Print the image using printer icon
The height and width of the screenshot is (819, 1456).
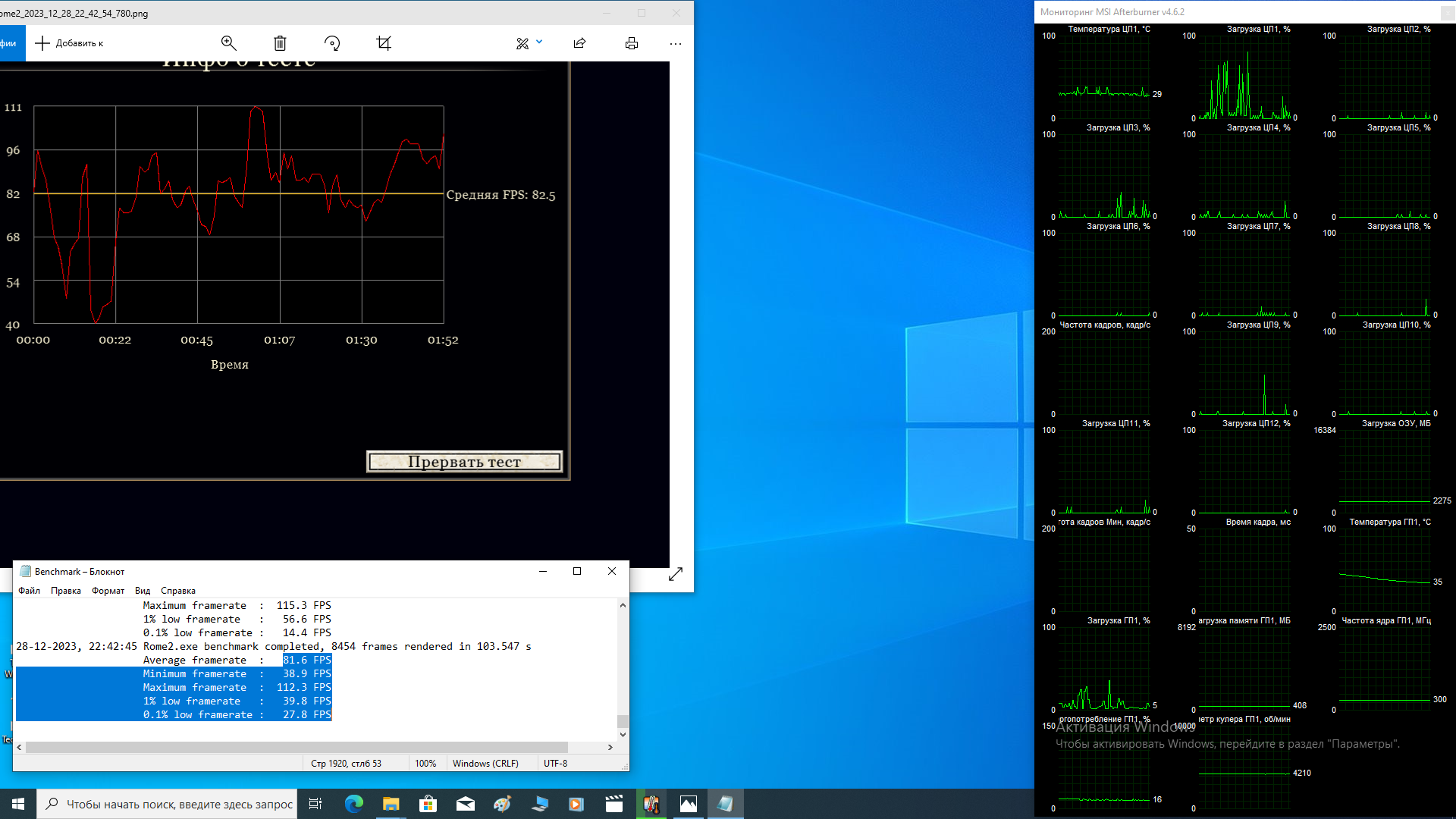pos(632,43)
